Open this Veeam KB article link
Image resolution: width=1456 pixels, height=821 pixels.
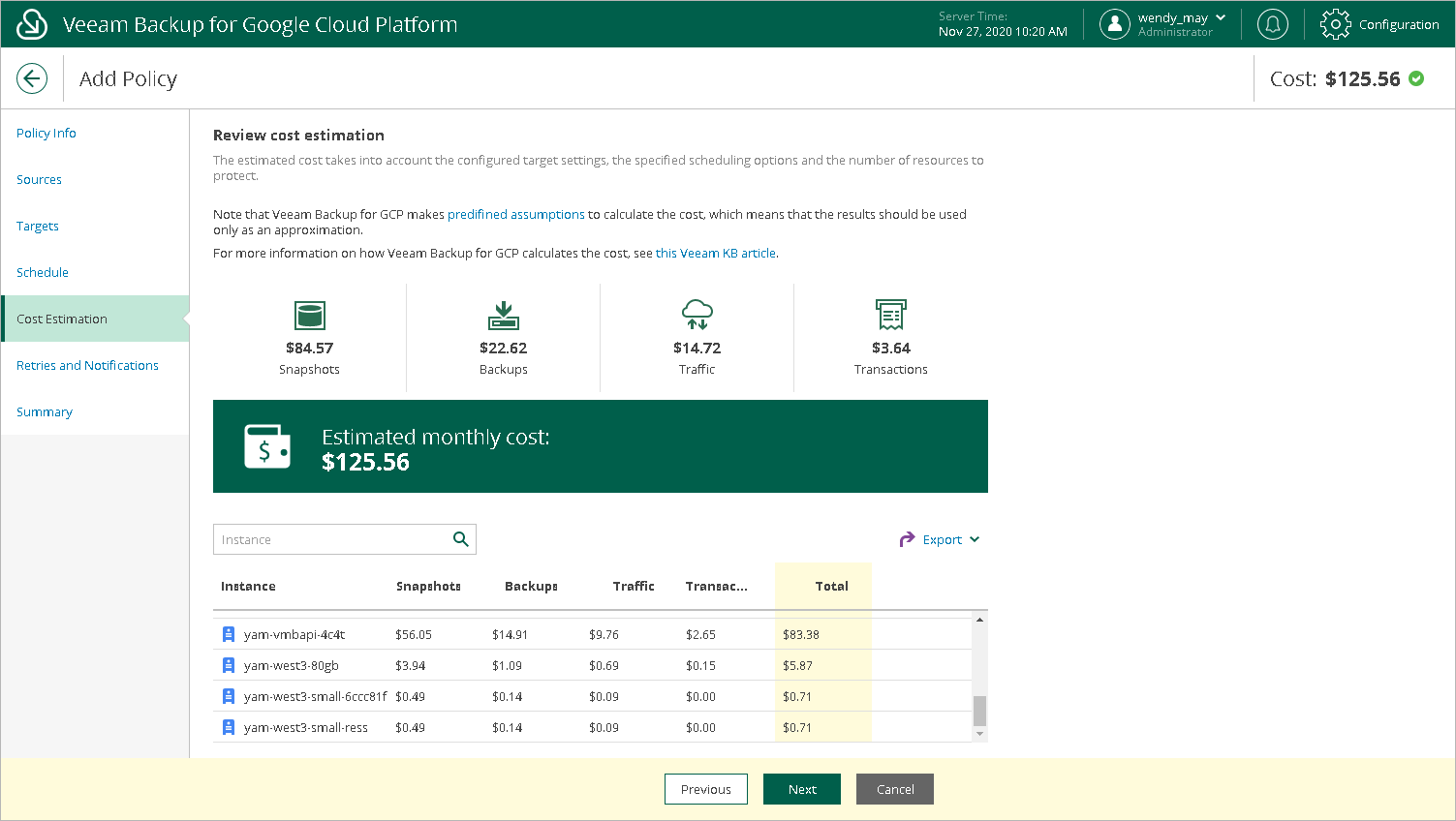click(x=716, y=253)
